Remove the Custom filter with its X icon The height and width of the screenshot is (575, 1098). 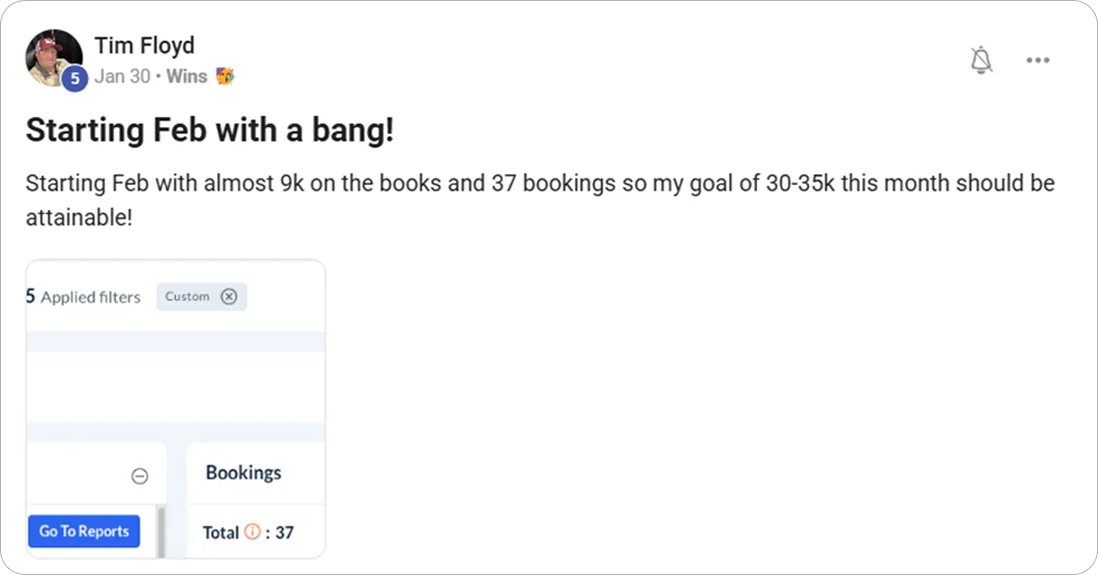pos(229,296)
